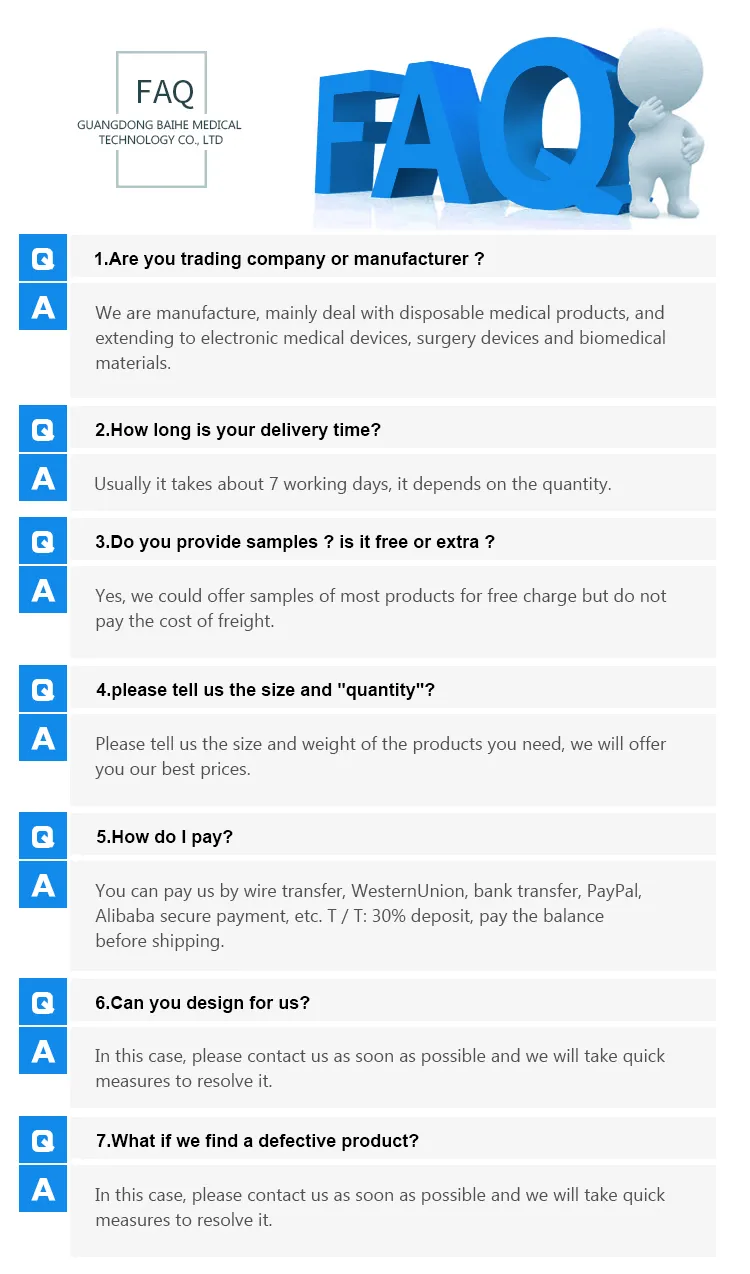
Task: Click "What if we find a defective product?" heading
Action: tap(257, 1140)
